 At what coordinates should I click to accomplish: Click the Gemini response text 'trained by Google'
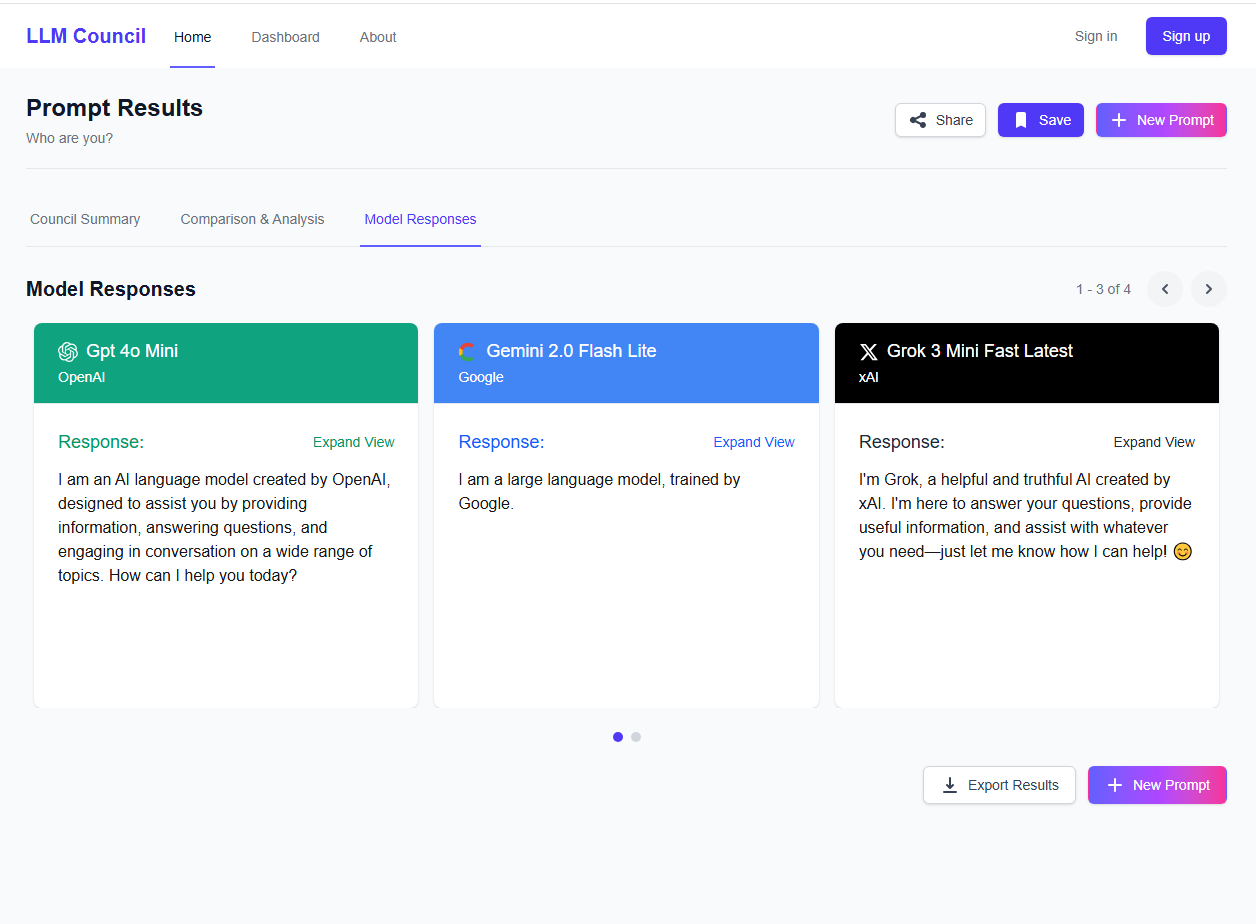[x=599, y=492]
